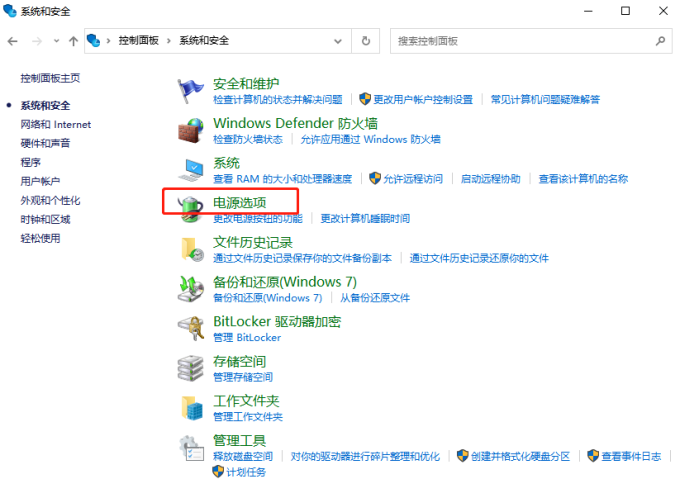Screen dimensions: 680x498
Task: Click the Storage Spaces stacked drives icon
Action: 190,368
